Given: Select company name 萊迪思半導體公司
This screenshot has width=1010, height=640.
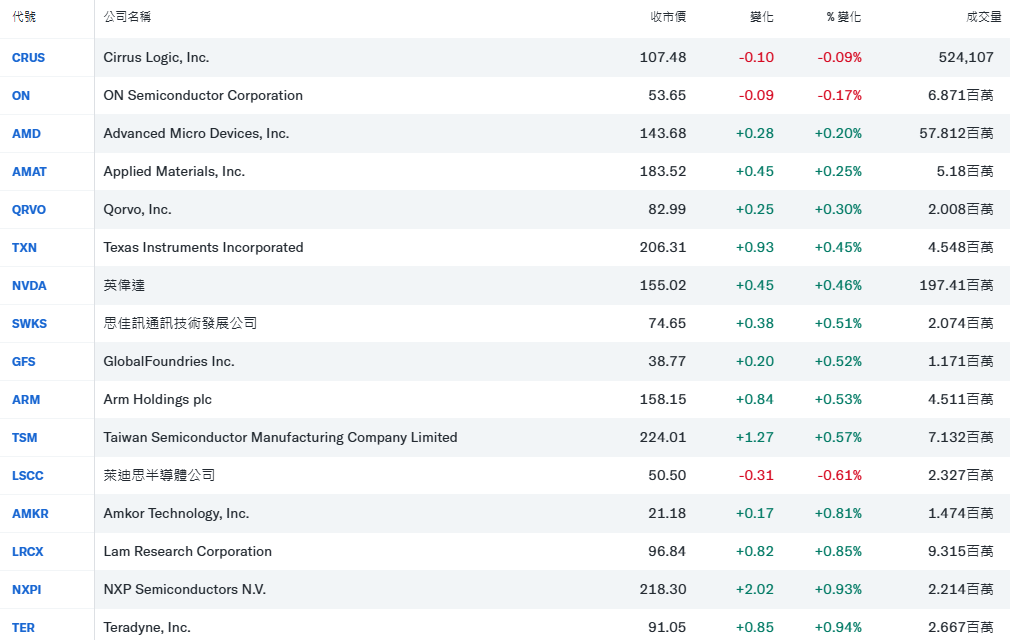Looking at the screenshot, I should click(159, 475).
